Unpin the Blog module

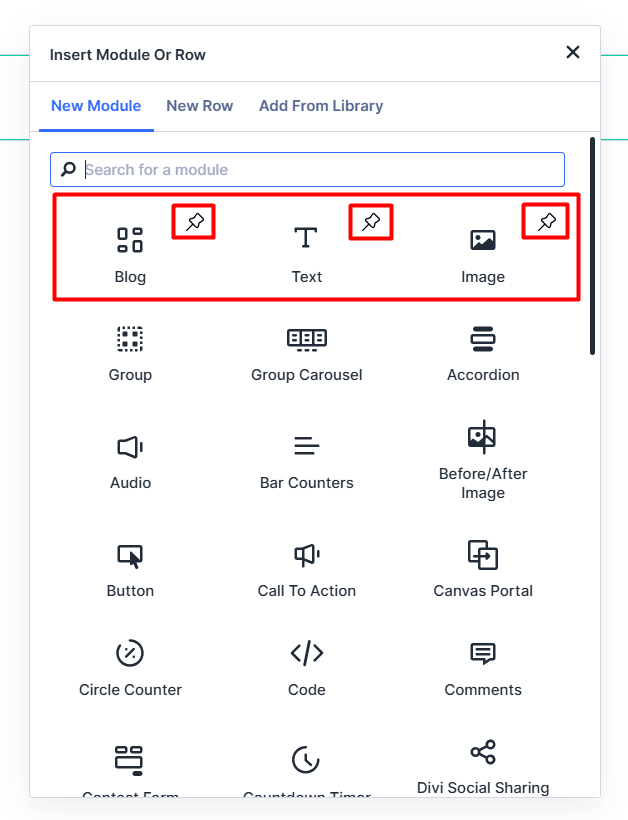(194, 222)
